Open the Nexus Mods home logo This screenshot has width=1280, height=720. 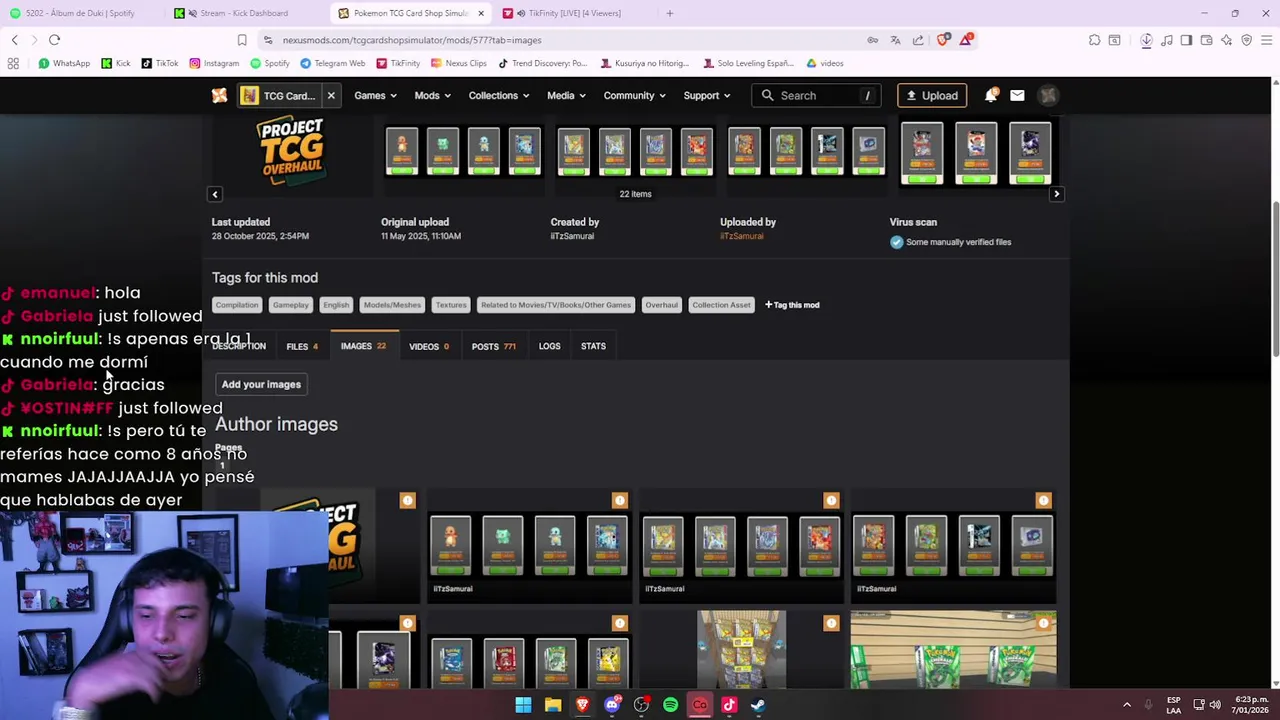pyautogui.click(x=219, y=95)
